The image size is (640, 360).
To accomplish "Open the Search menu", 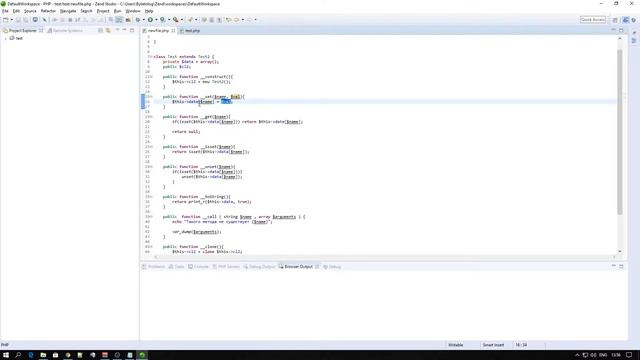I will tap(86, 11).
